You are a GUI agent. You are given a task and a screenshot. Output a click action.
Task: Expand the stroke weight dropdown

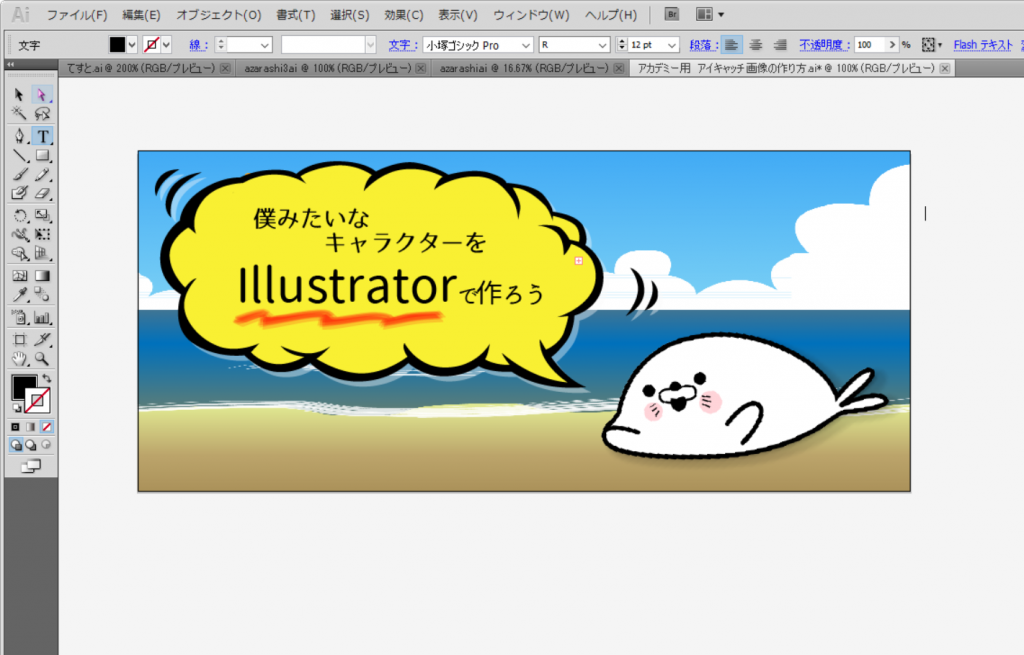pos(264,45)
